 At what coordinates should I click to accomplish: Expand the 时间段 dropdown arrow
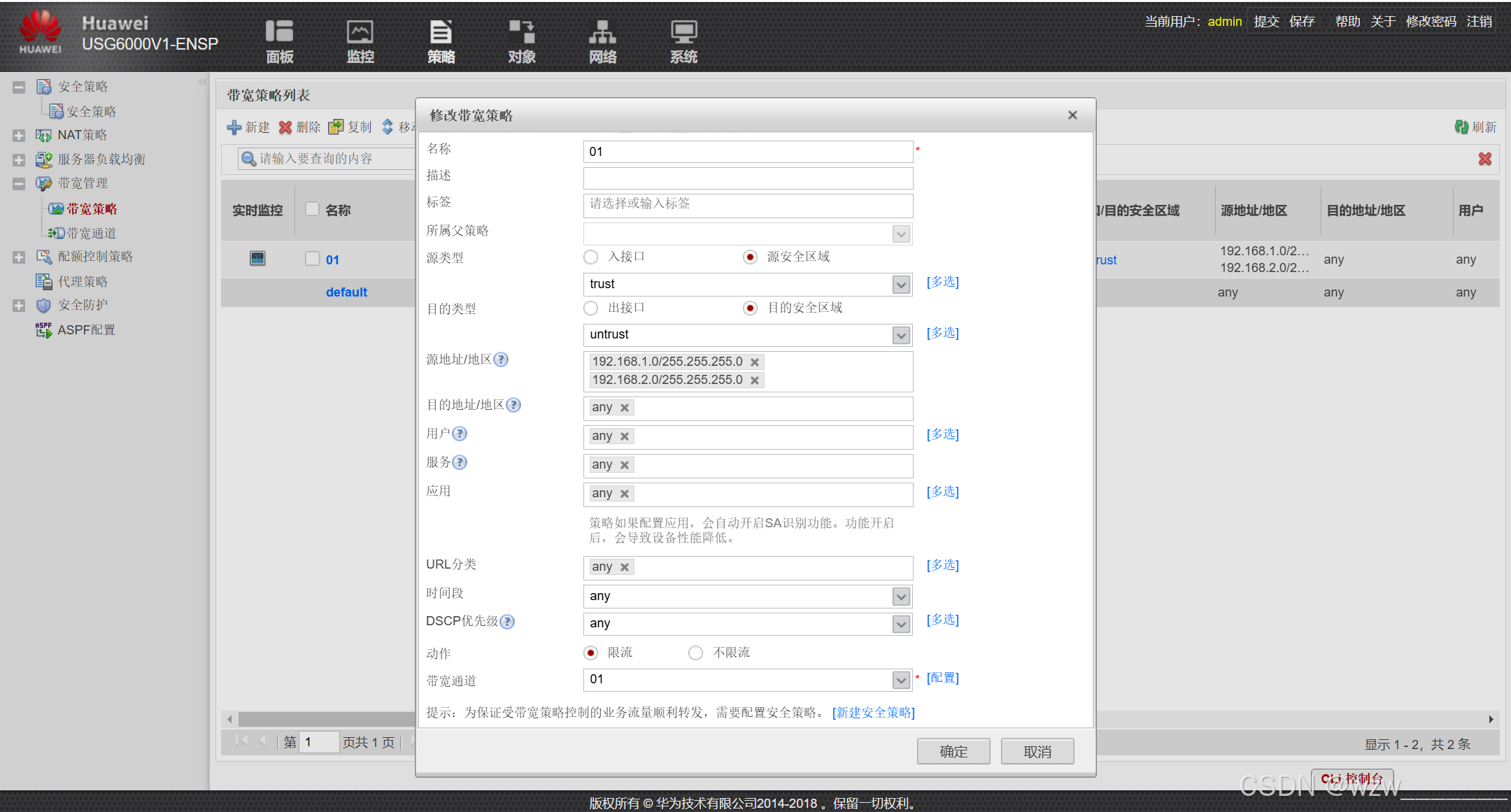tap(901, 597)
